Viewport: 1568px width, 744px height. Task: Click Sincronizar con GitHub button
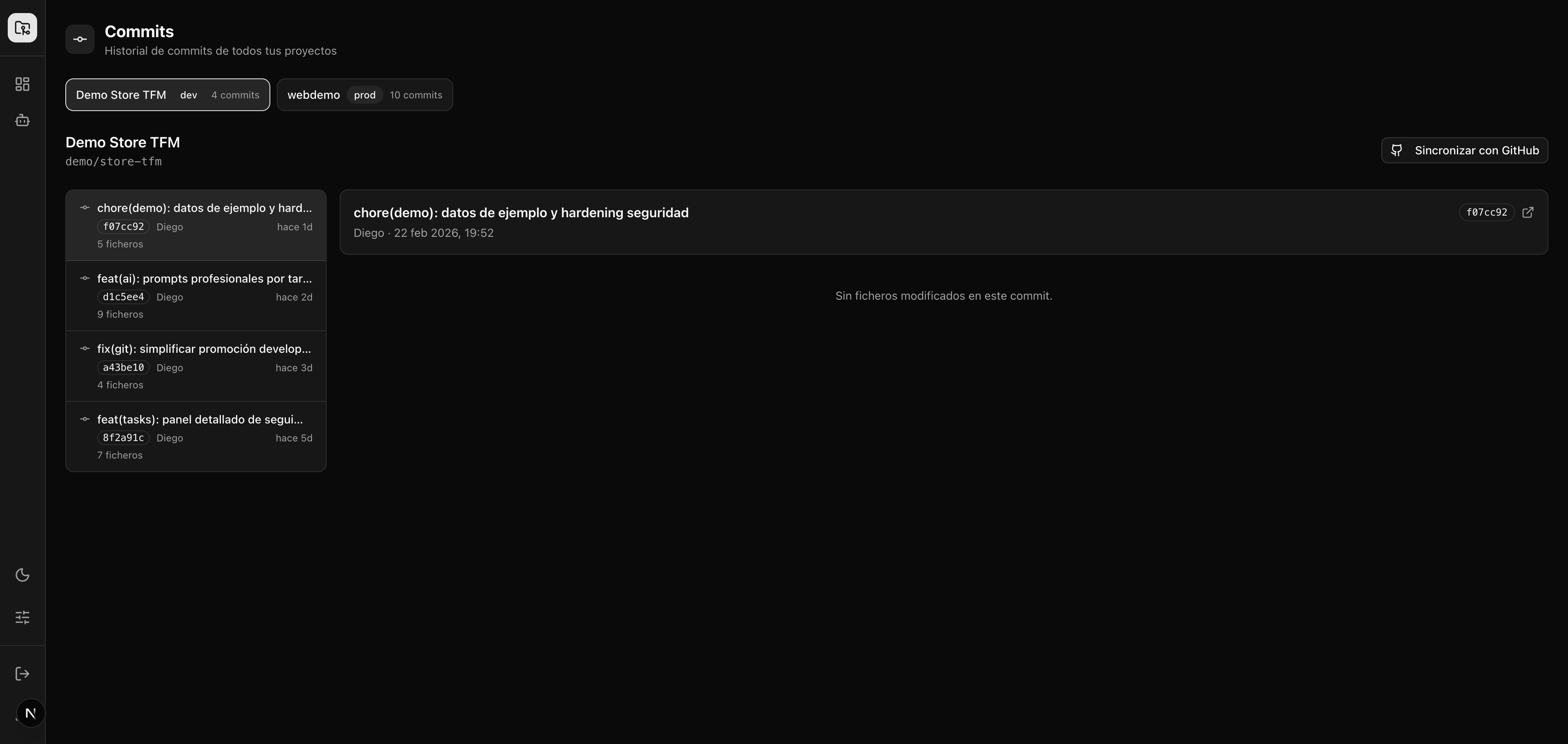coord(1465,150)
